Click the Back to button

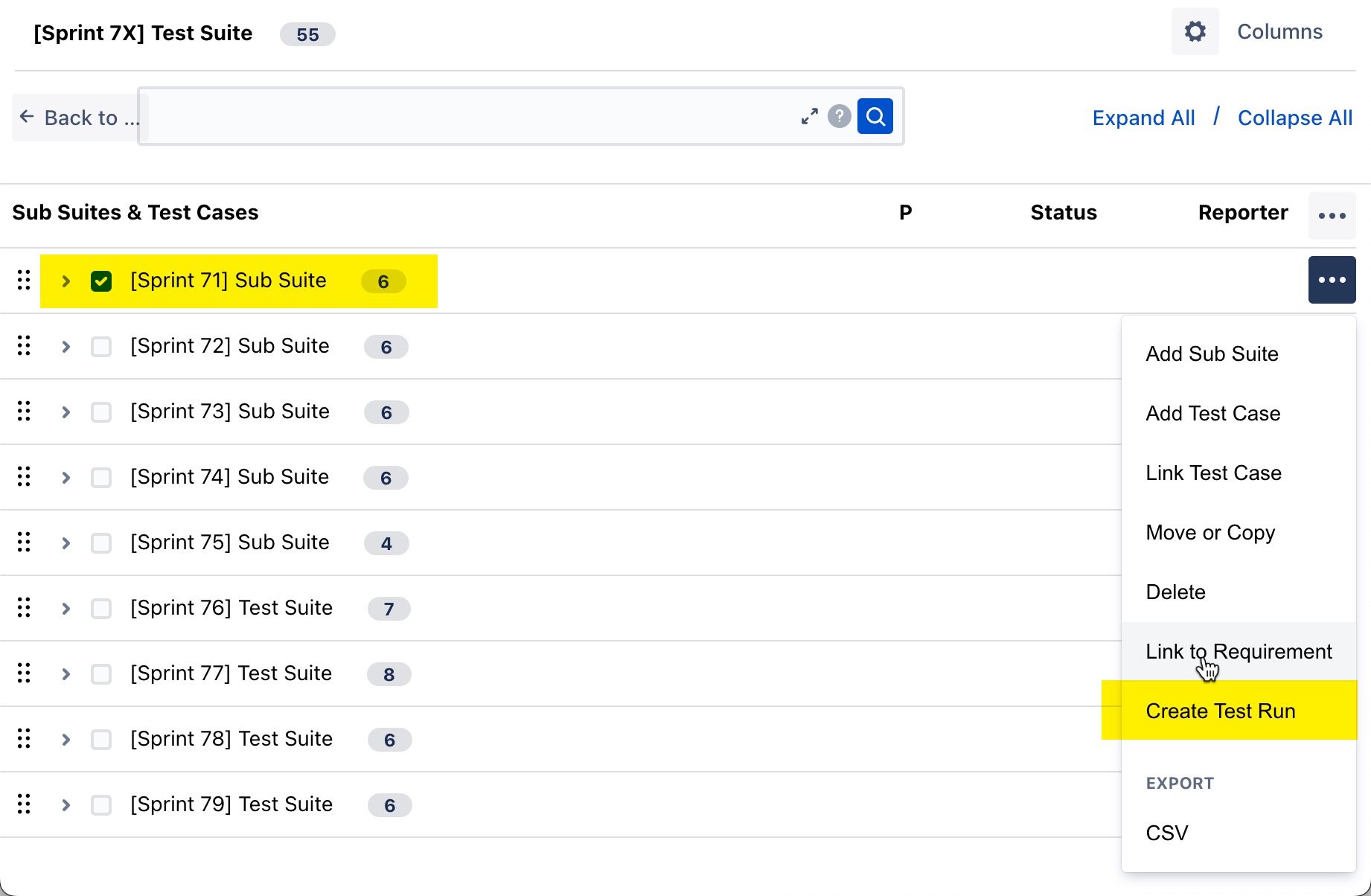[80, 117]
